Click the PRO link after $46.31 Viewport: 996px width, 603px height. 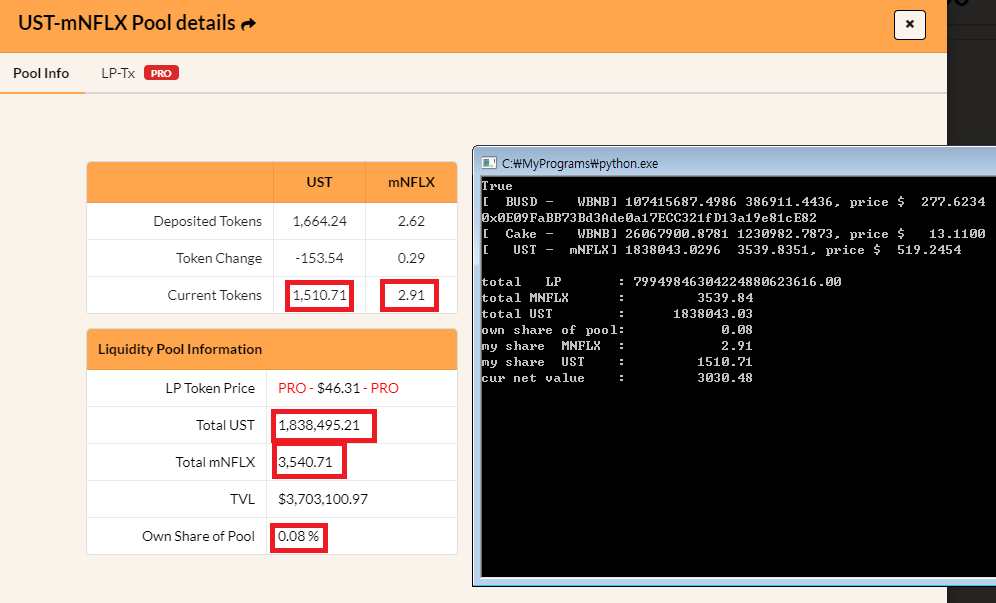click(x=385, y=388)
